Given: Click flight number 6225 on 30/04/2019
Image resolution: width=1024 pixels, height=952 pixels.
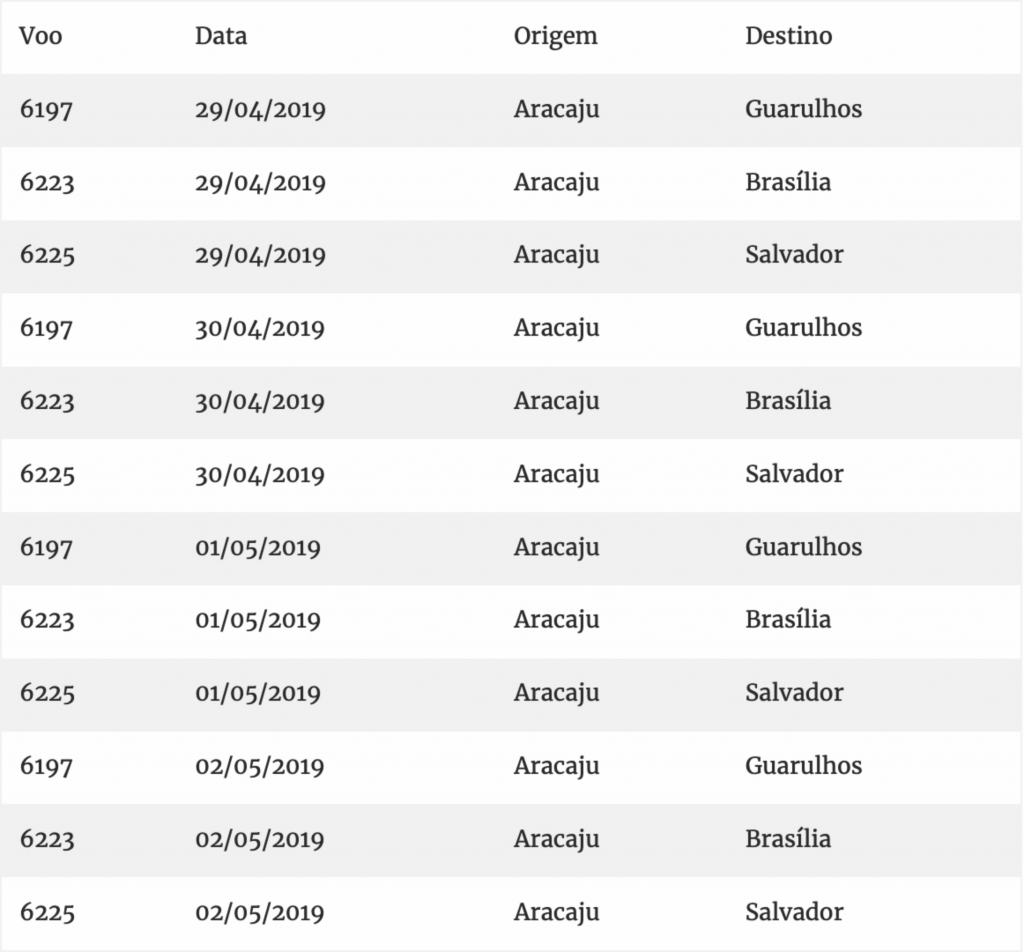Looking at the screenshot, I should (47, 474).
